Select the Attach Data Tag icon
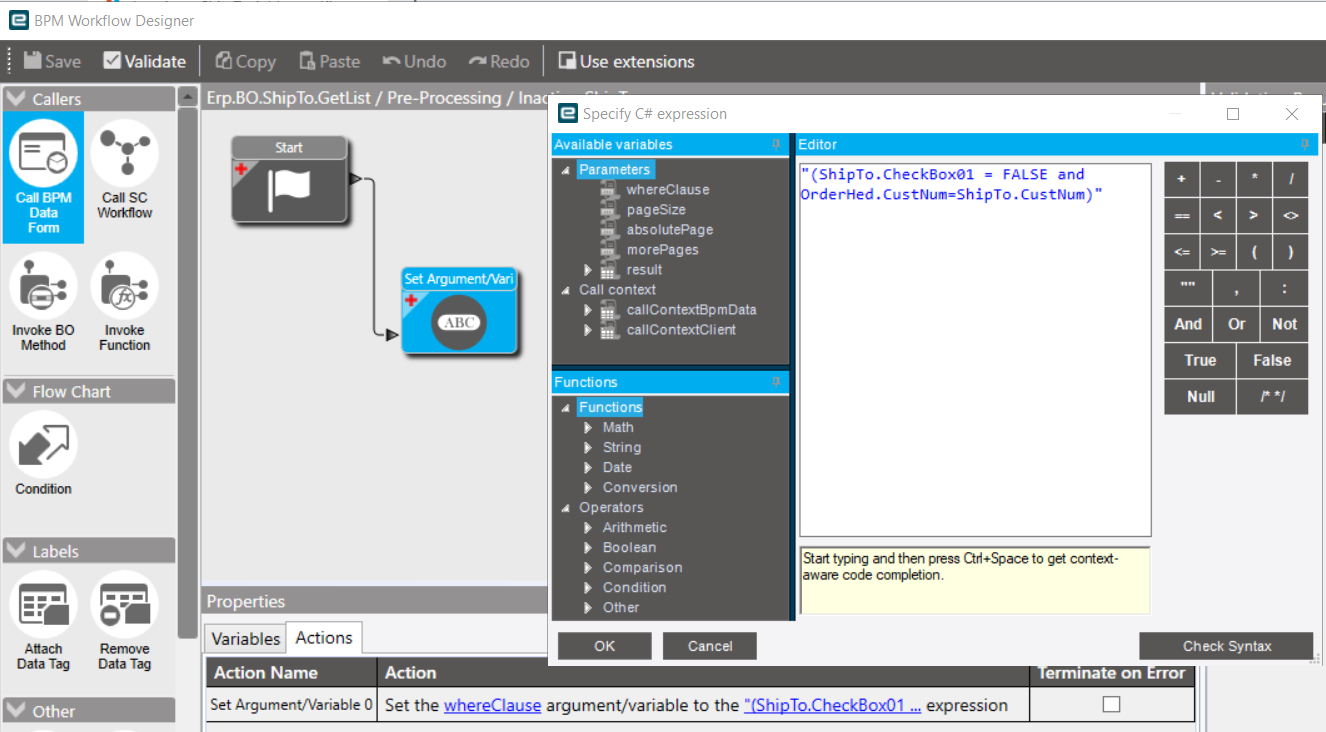This screenshot has height=732, width=1326. (43, 621)
